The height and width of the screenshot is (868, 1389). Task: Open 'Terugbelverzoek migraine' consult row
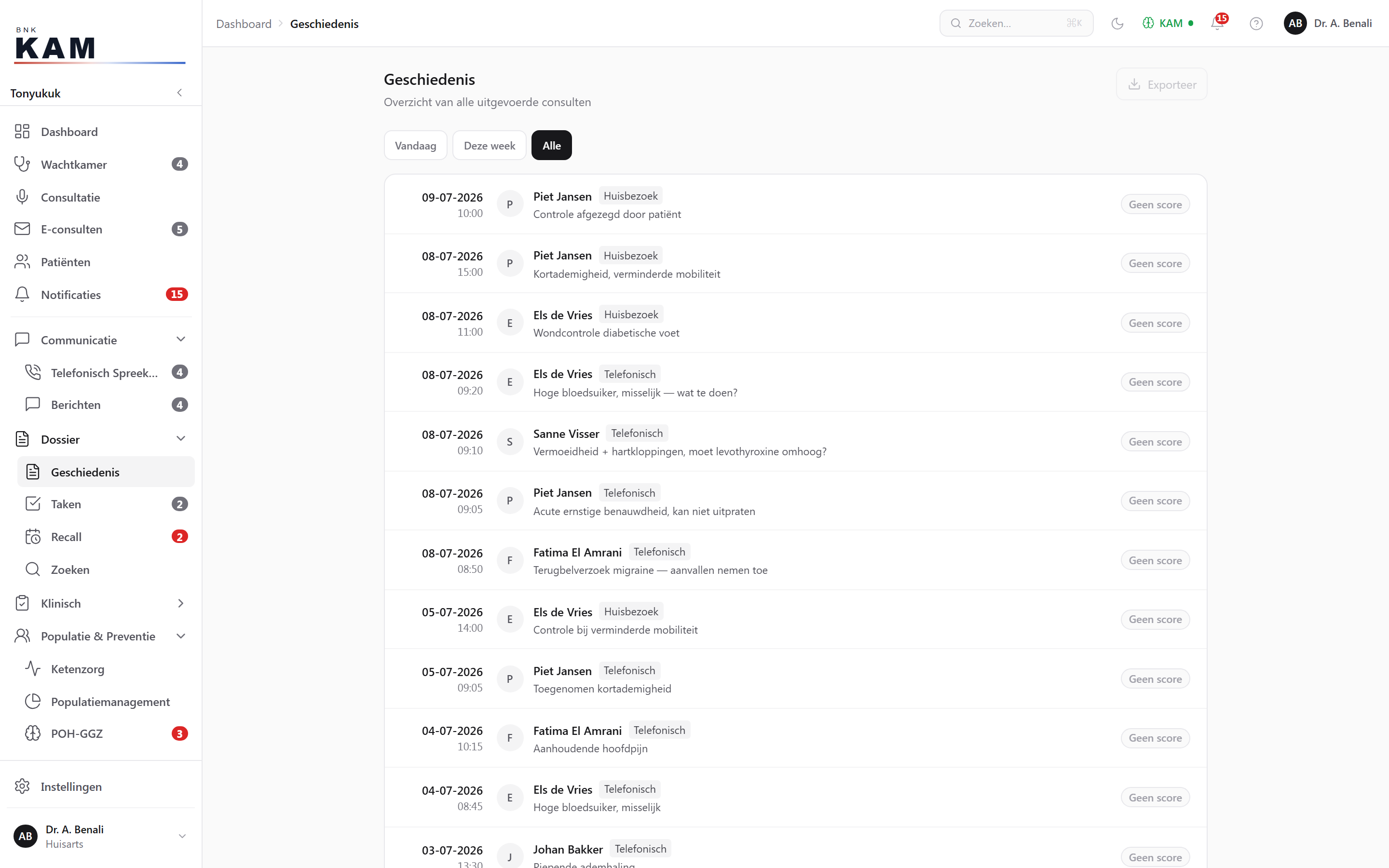pyautogui.click(x=795, y=560)
